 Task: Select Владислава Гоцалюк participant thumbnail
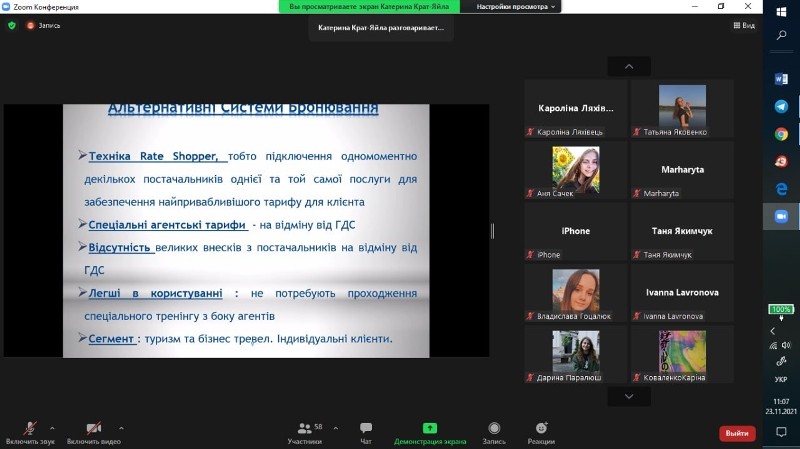click(576, 293)
